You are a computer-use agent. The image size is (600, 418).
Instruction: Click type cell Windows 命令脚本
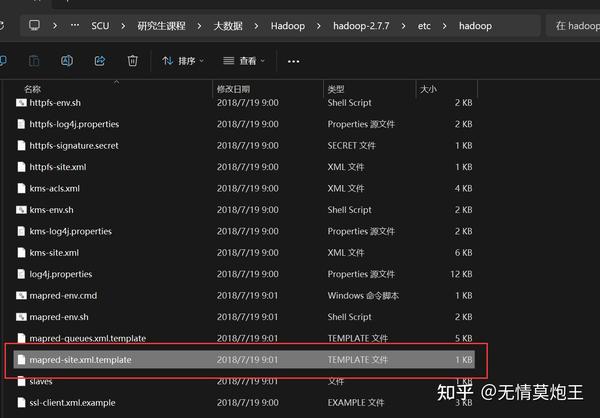[363, 296]
